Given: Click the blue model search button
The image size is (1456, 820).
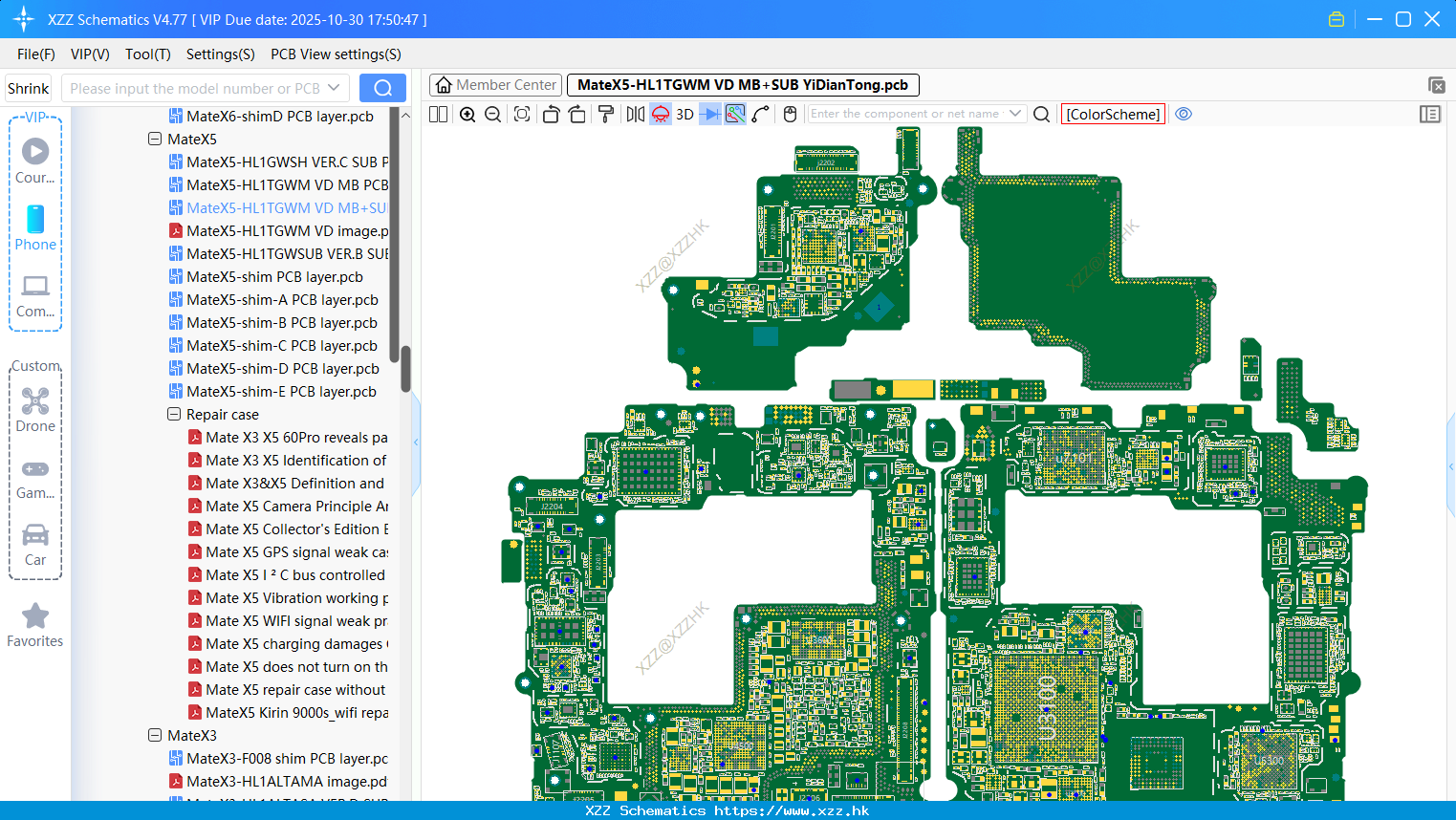Looking at the screenshot, I should click(x=382, y=88).
